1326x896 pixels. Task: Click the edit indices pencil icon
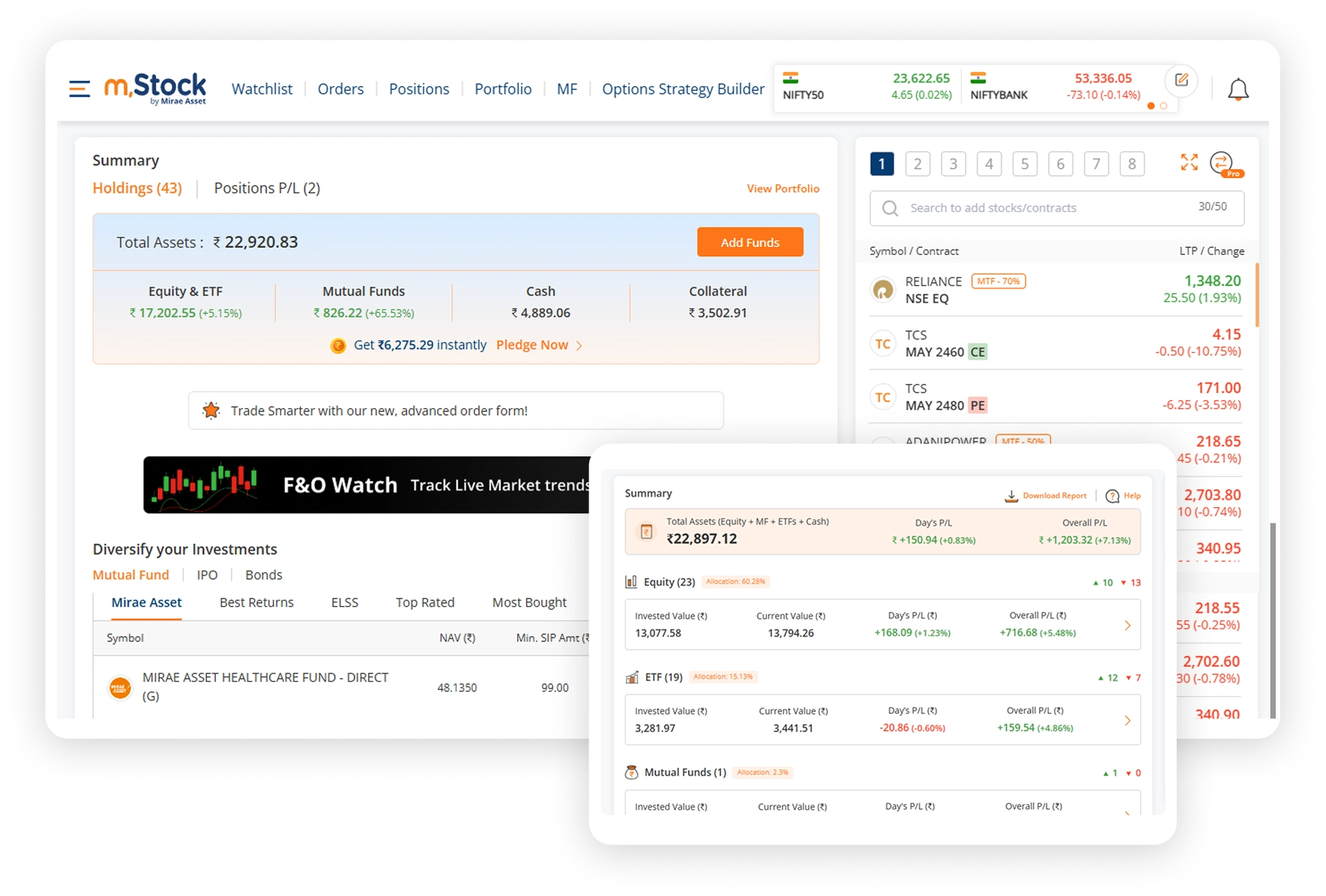(x=1181, y=79)
